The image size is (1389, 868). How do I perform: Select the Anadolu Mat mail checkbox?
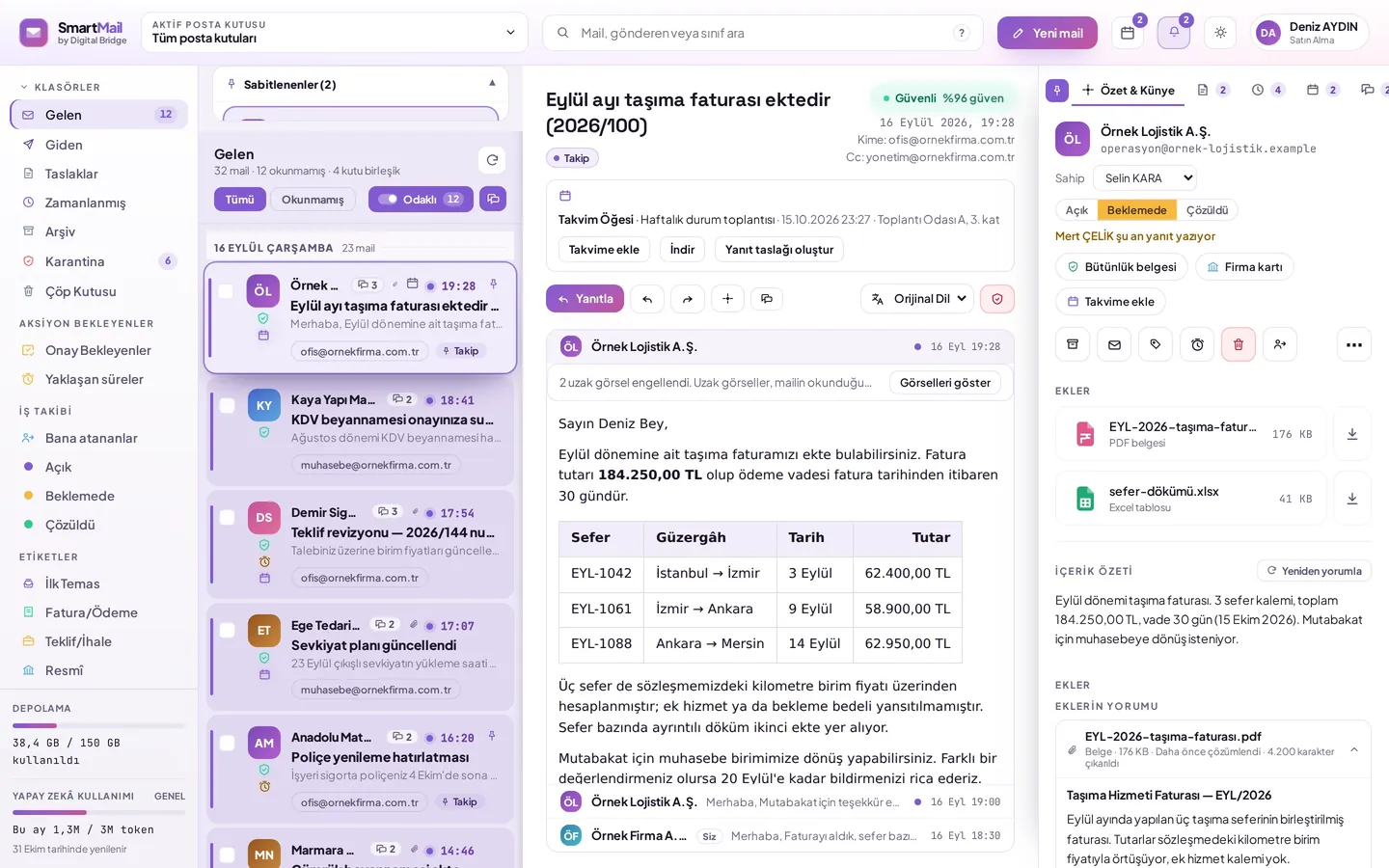tap(227, 744)
